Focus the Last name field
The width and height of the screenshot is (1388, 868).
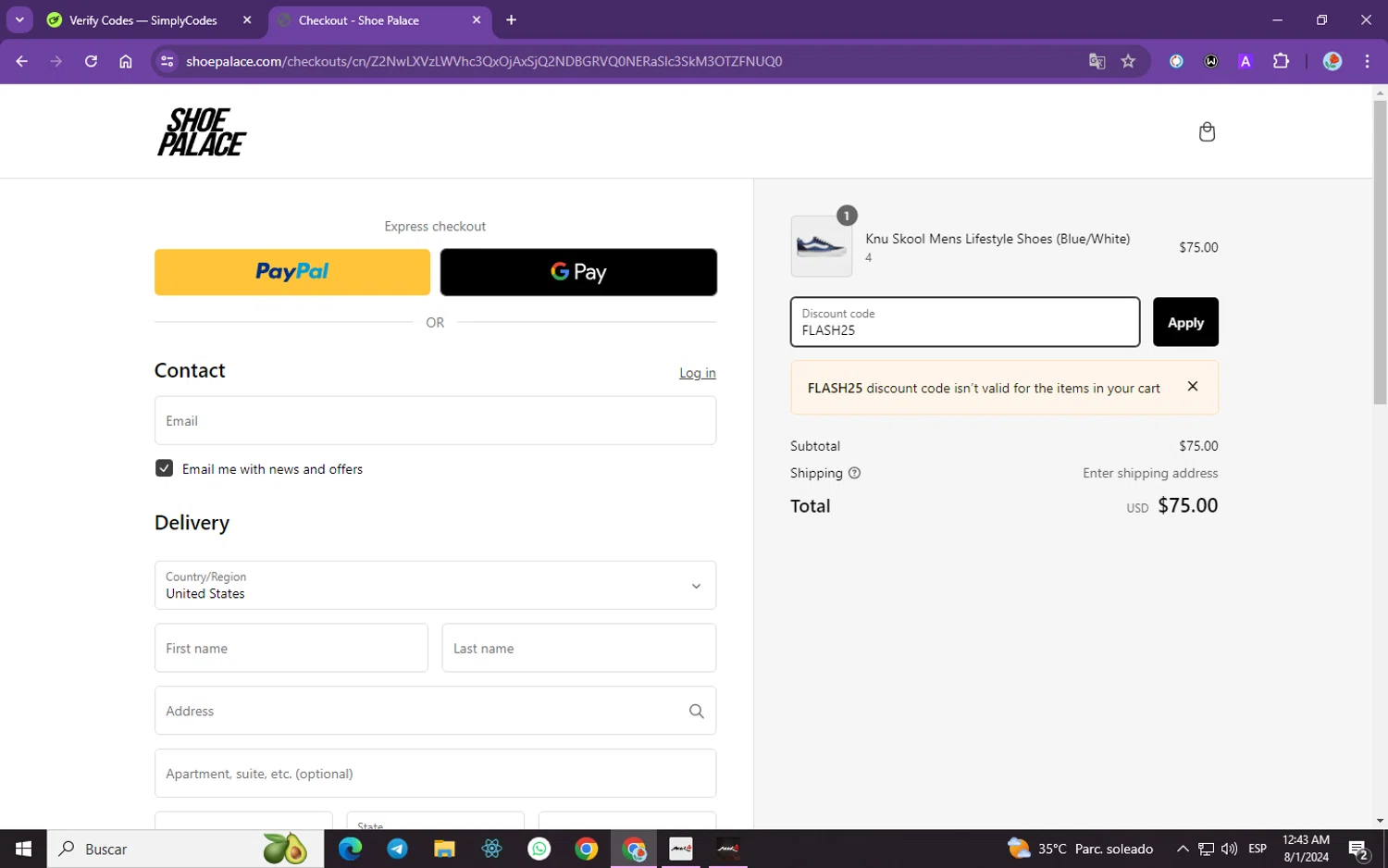coord(579,648)
